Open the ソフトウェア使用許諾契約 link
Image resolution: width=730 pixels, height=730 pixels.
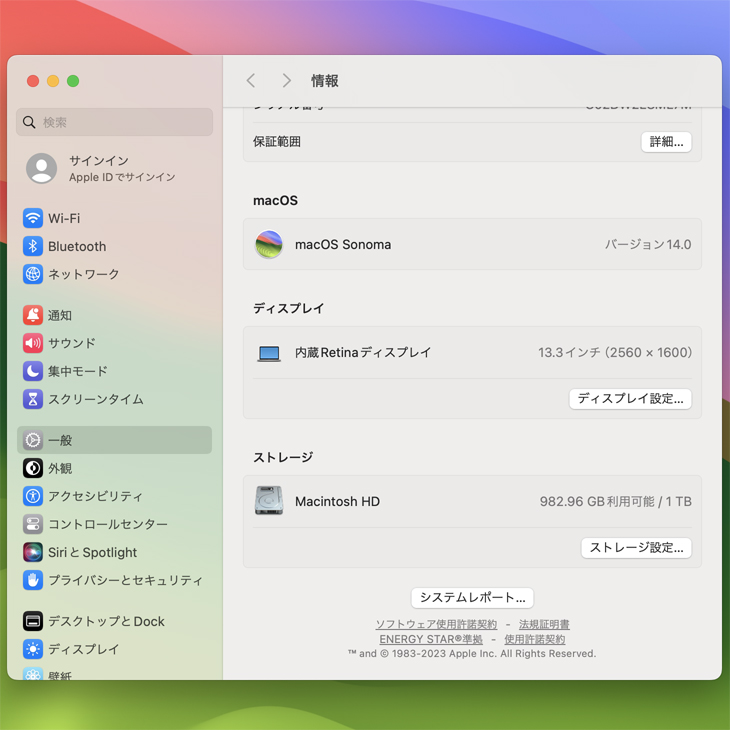[436, 624]
